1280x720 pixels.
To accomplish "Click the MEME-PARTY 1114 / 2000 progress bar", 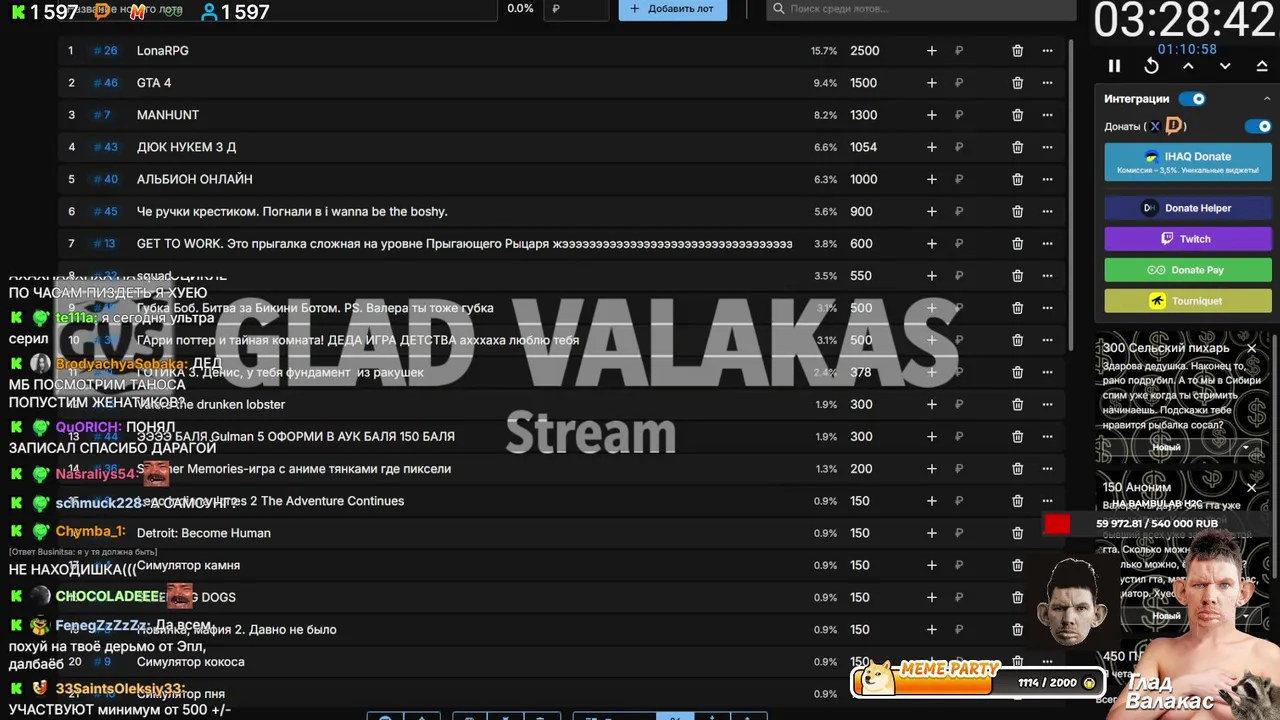I will click(978, 681).
